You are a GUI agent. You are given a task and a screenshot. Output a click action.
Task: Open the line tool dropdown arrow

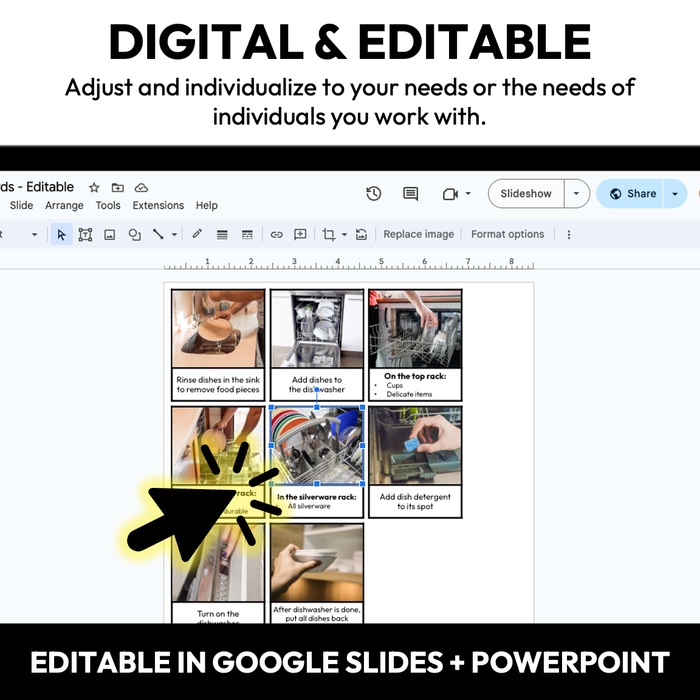[174, 235]
